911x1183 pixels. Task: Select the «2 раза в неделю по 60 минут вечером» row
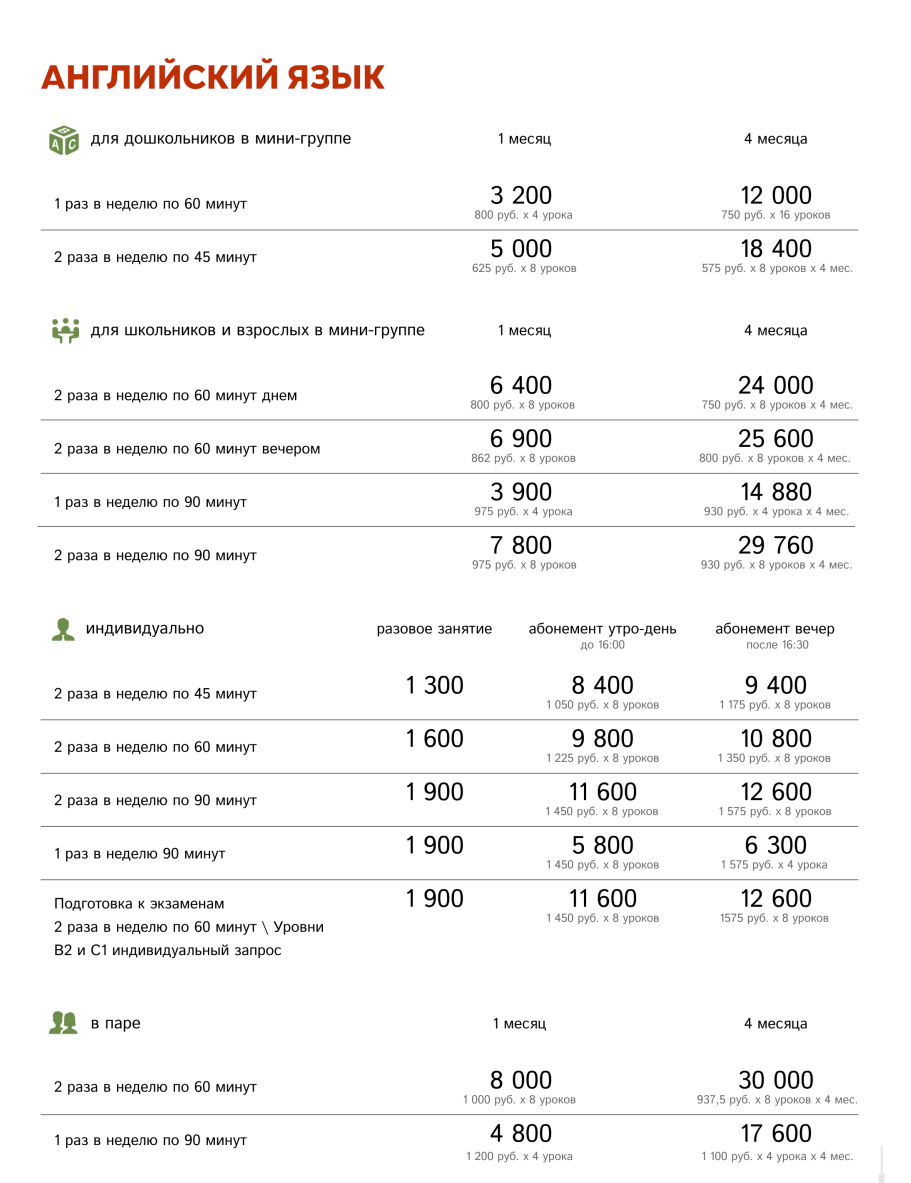pyautogui.click(x=187, y=449)
